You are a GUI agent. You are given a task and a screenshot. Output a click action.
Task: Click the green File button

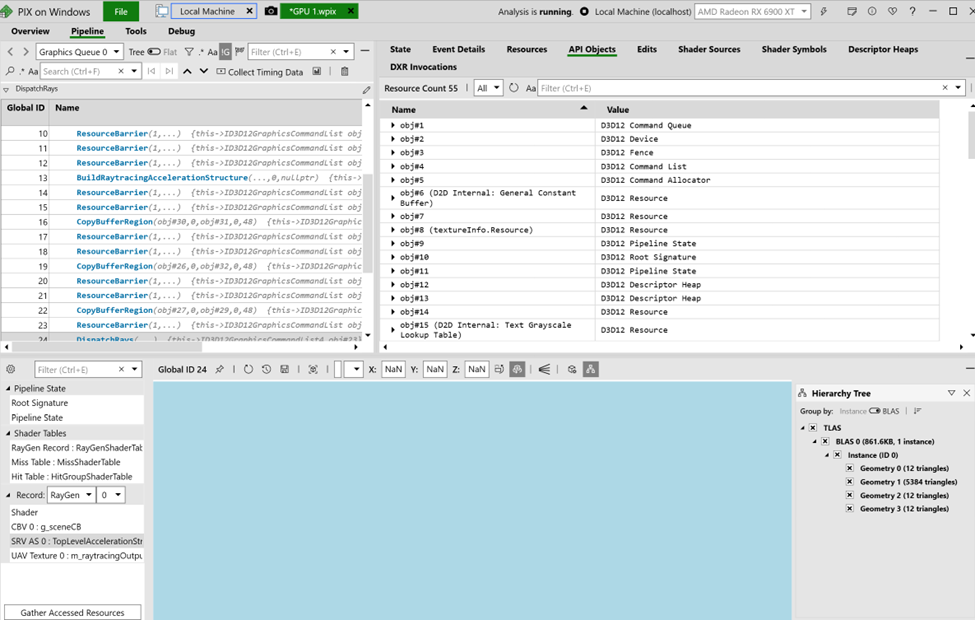pos(121,12)
